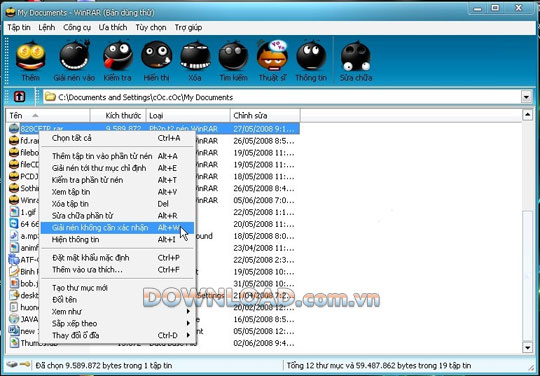The image size is (540, 376).
Task: Expand the Xem như submenu
Action: click(188, 311)
